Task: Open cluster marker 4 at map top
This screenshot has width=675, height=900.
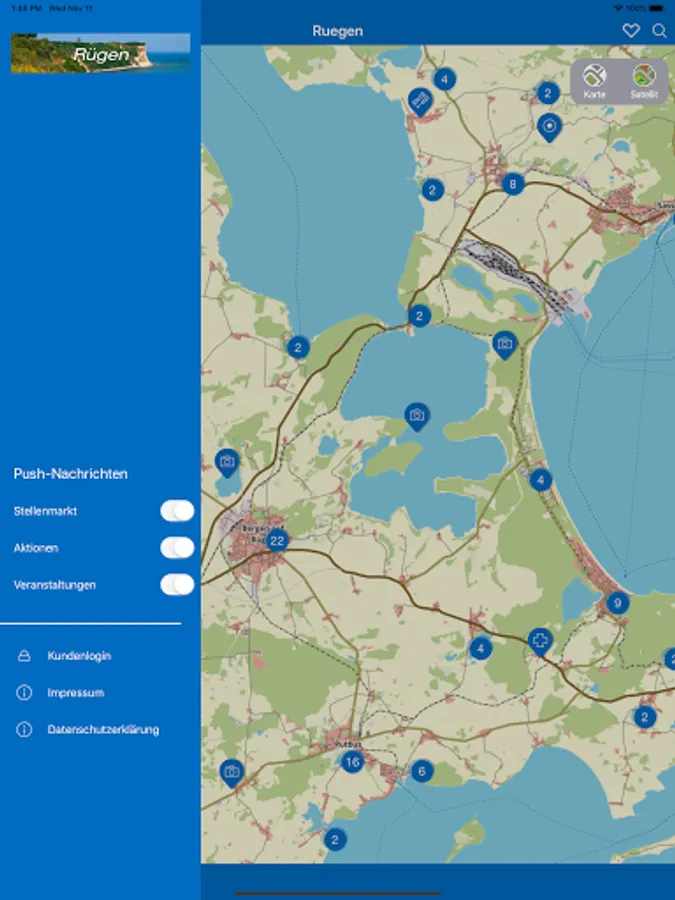Action: [x=444, y=79]
